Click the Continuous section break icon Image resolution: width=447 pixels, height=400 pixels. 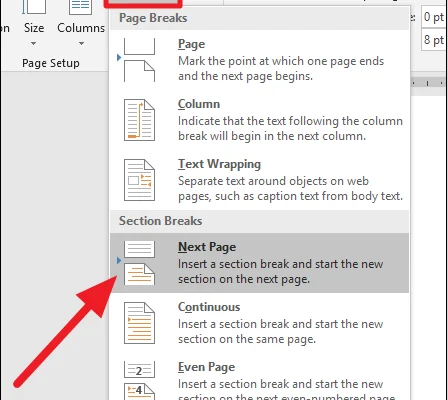point(139,323)
